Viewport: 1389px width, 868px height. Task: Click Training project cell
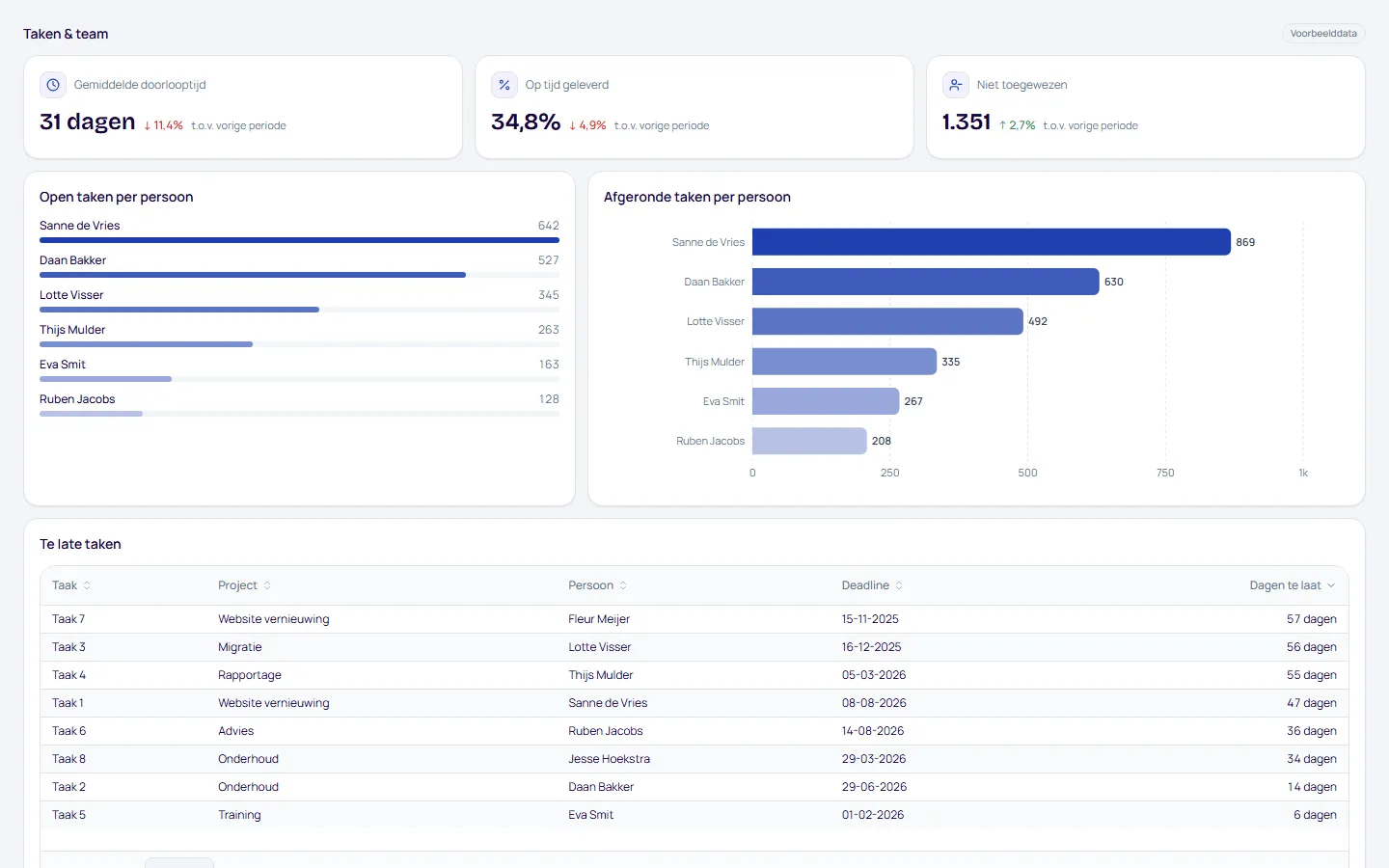click(x=239, y=815)
